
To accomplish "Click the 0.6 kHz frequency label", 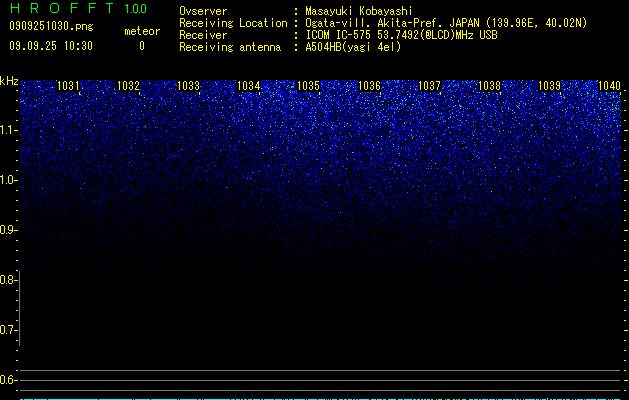I will click(8, 380).
